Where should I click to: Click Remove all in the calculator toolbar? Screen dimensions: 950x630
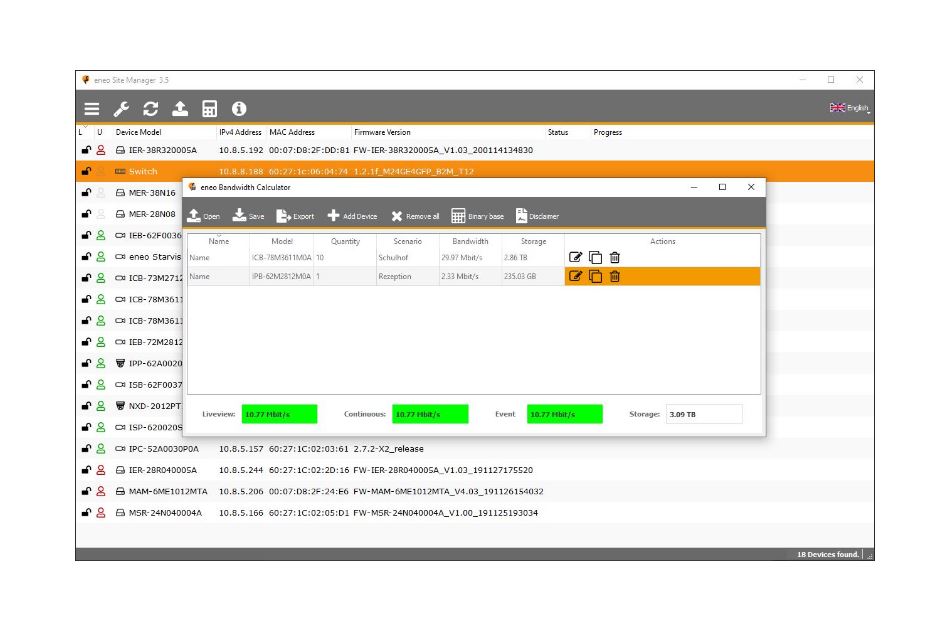pos(415,216)
